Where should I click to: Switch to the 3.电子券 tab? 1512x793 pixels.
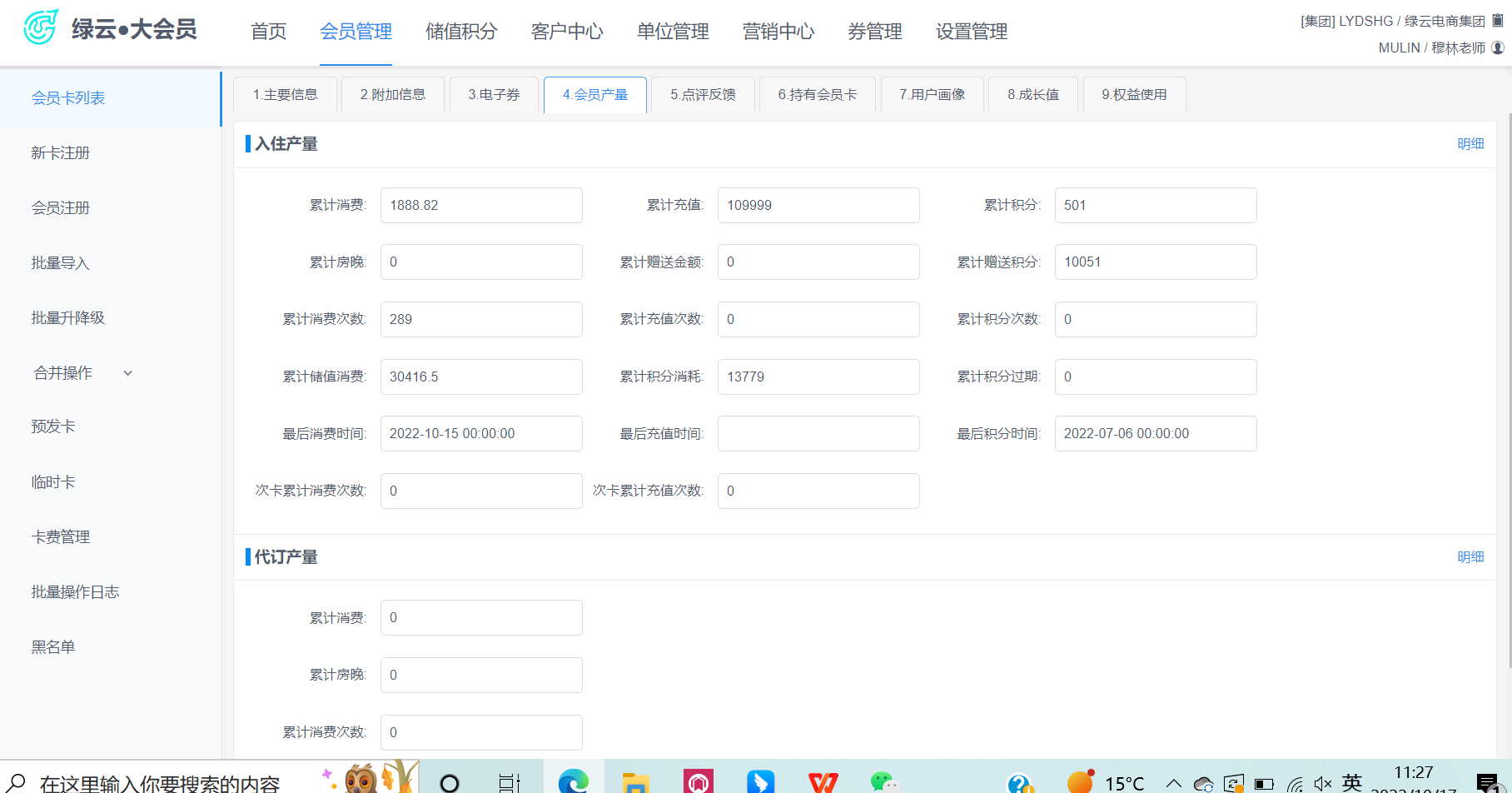tap(494, 95)
